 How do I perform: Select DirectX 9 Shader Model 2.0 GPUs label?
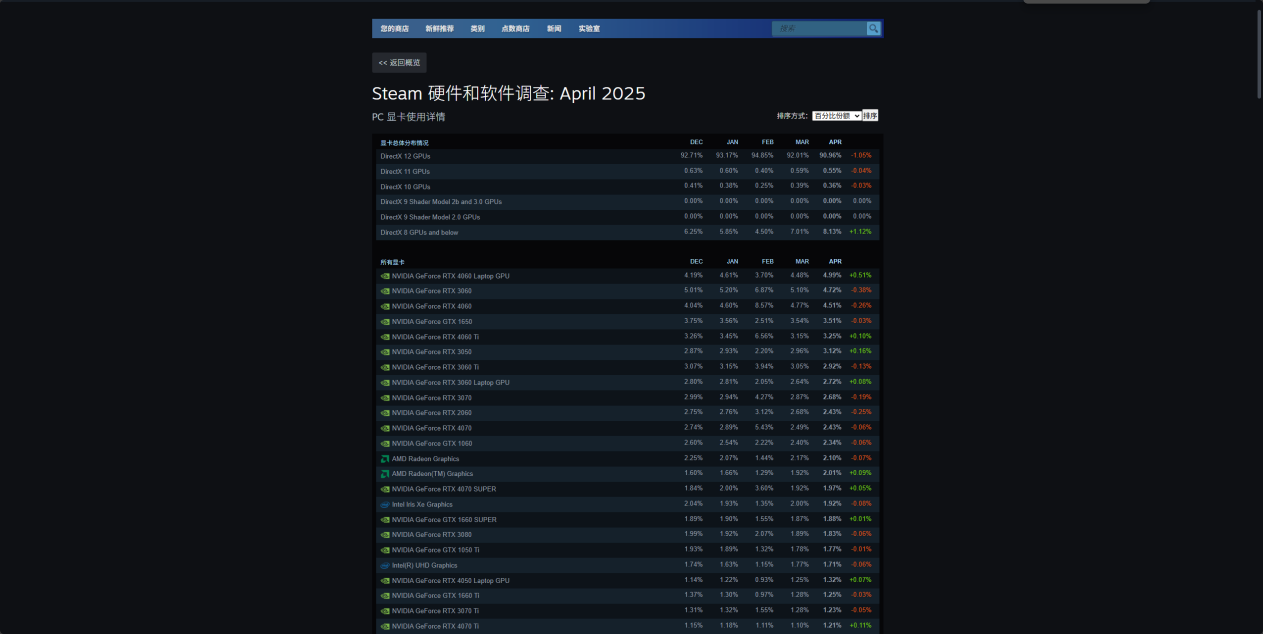(430, 217)
